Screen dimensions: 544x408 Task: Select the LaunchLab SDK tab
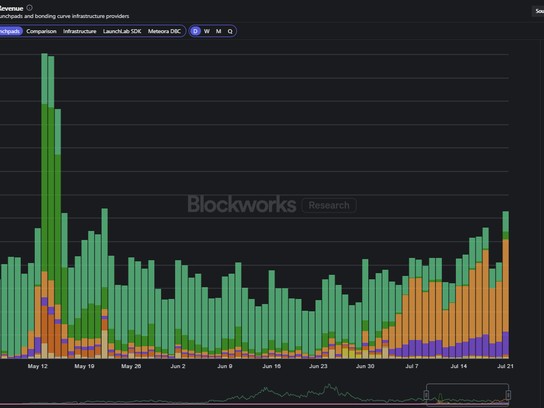click(x=122, y=31)
